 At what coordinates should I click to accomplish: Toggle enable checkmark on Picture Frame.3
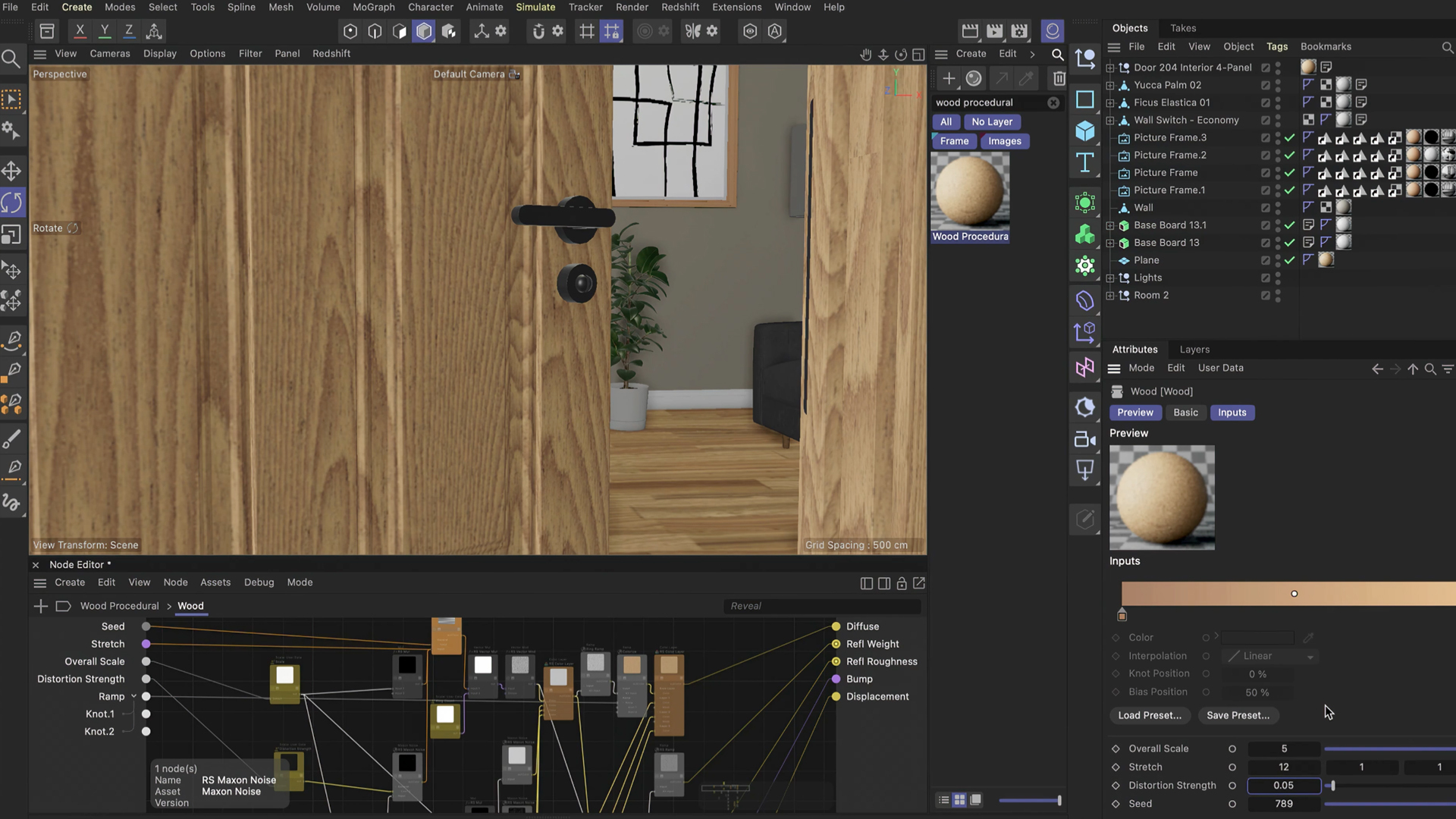click(1289, 138)
